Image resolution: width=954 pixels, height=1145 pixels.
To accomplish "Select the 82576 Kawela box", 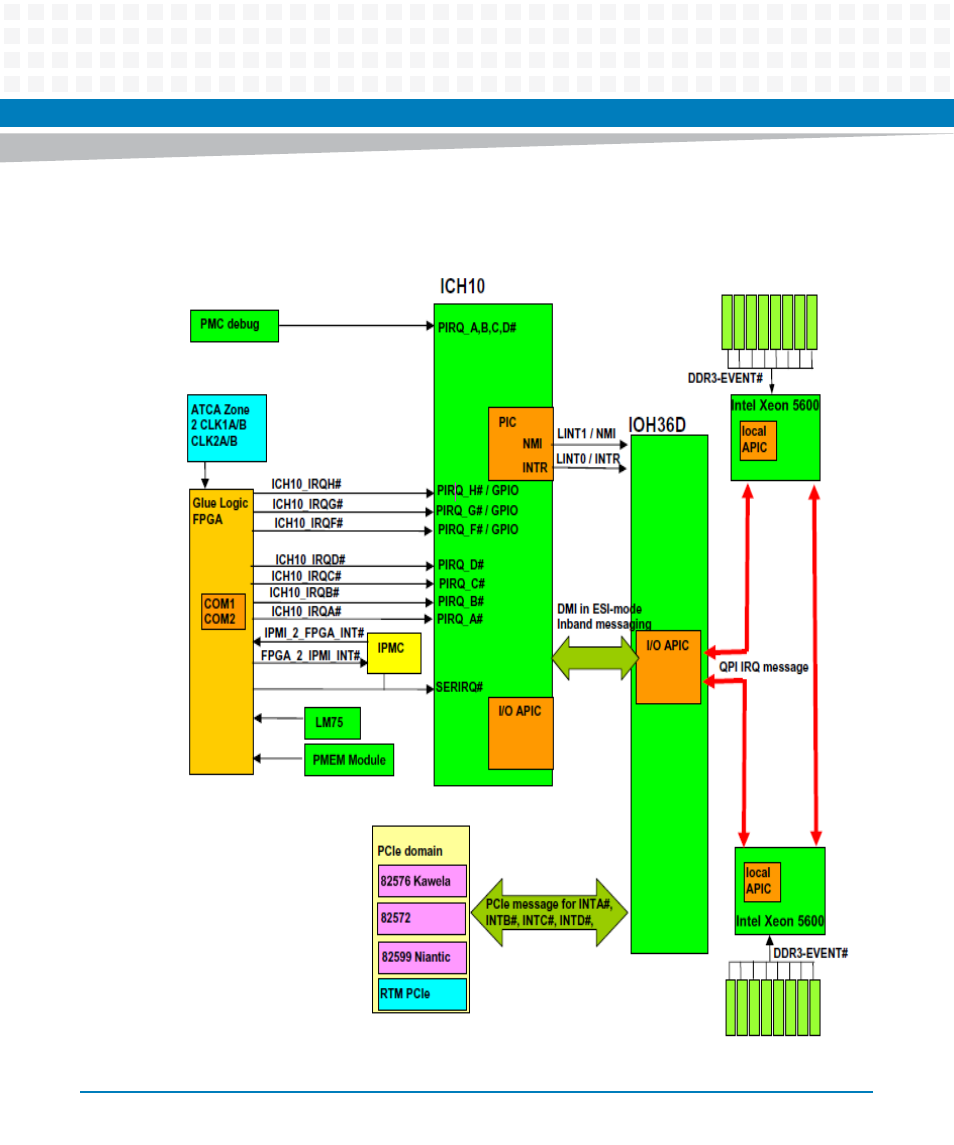I will (422, 881).
